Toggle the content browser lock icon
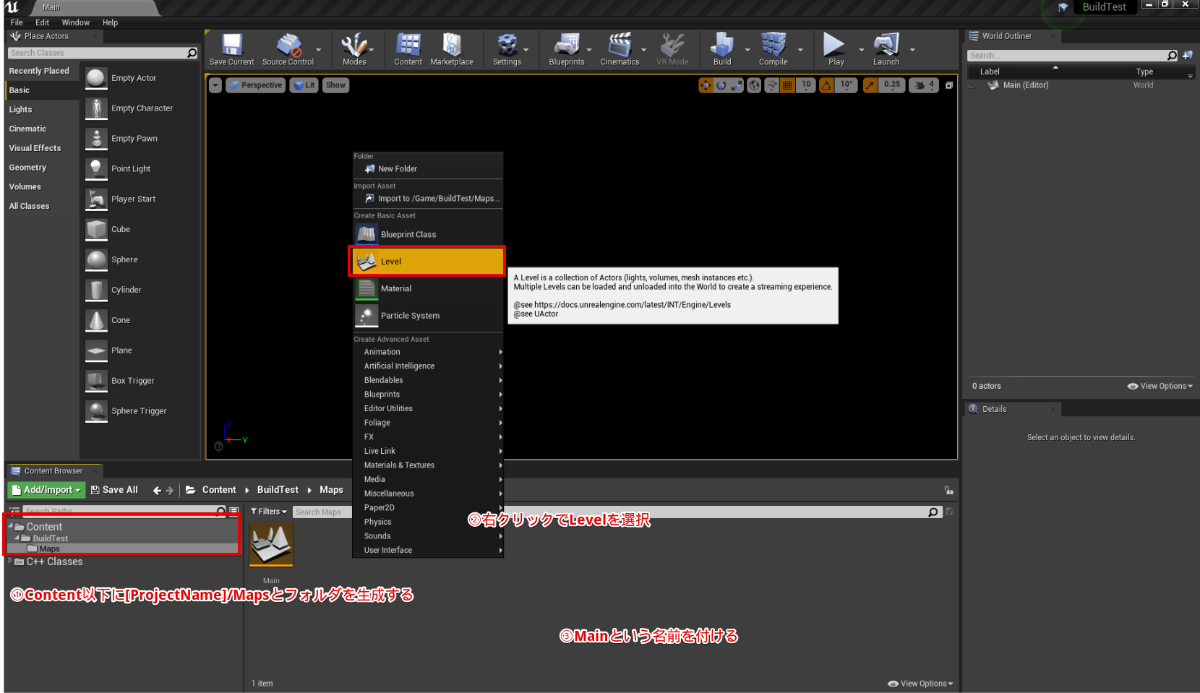 pos(948,490)
